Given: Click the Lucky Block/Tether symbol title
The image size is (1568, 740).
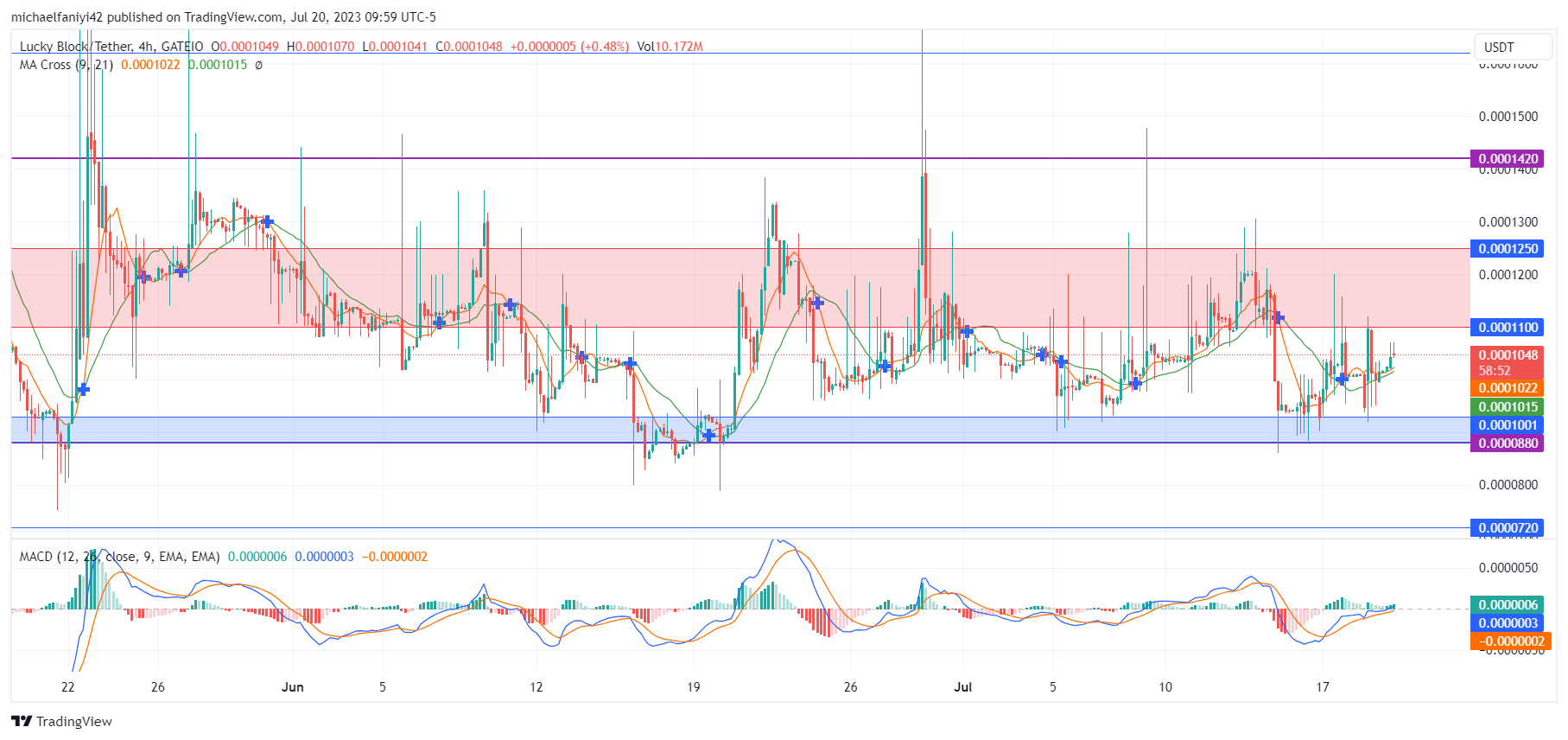Looking at the screenshot, I should [111, 47].
